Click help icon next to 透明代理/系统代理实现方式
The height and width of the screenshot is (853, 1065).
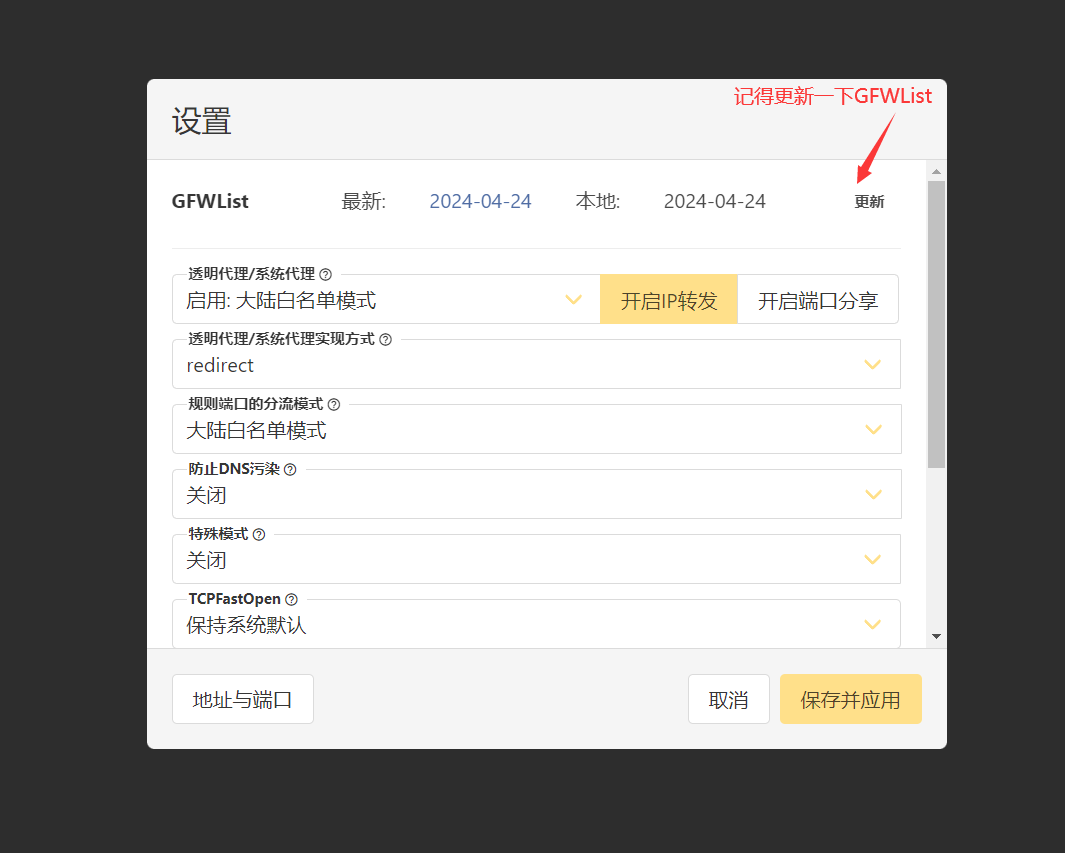(386, 340)
